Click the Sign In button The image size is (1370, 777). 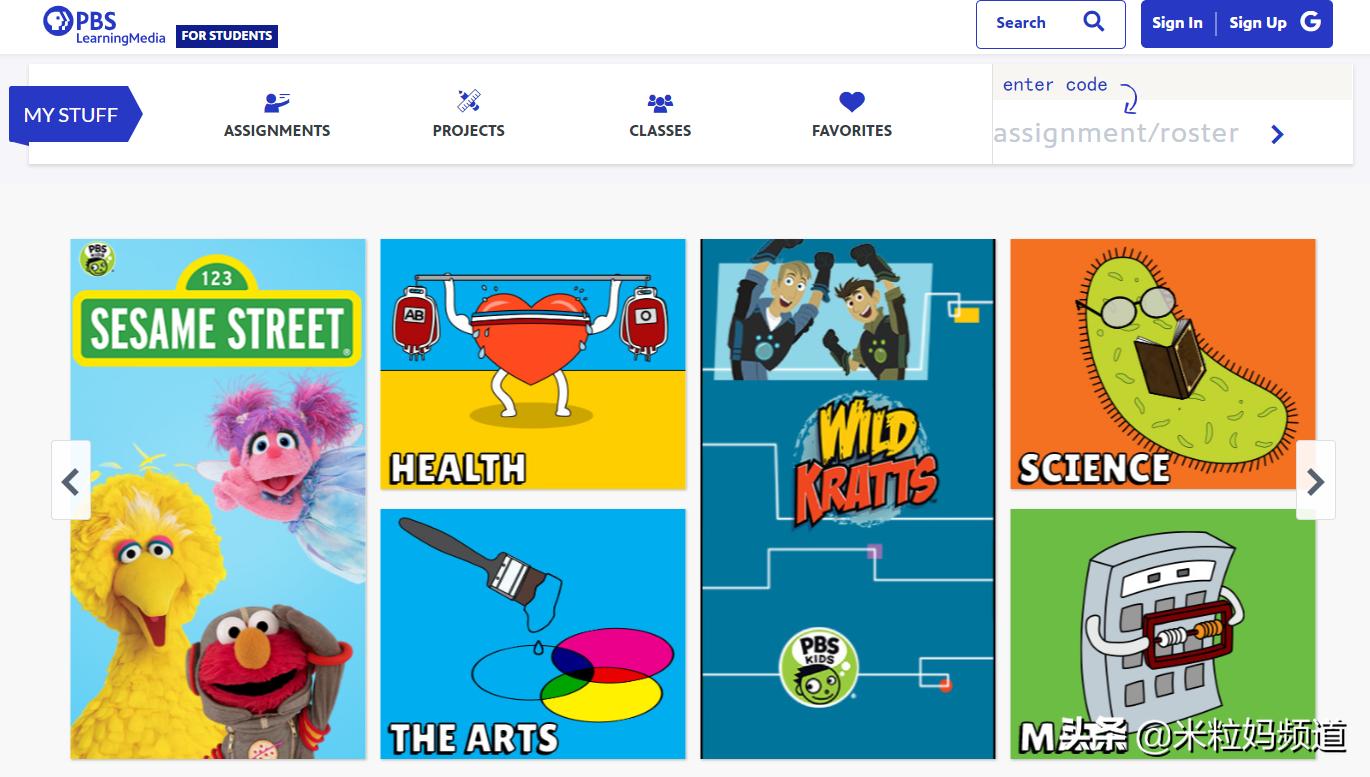[1177, 23]
